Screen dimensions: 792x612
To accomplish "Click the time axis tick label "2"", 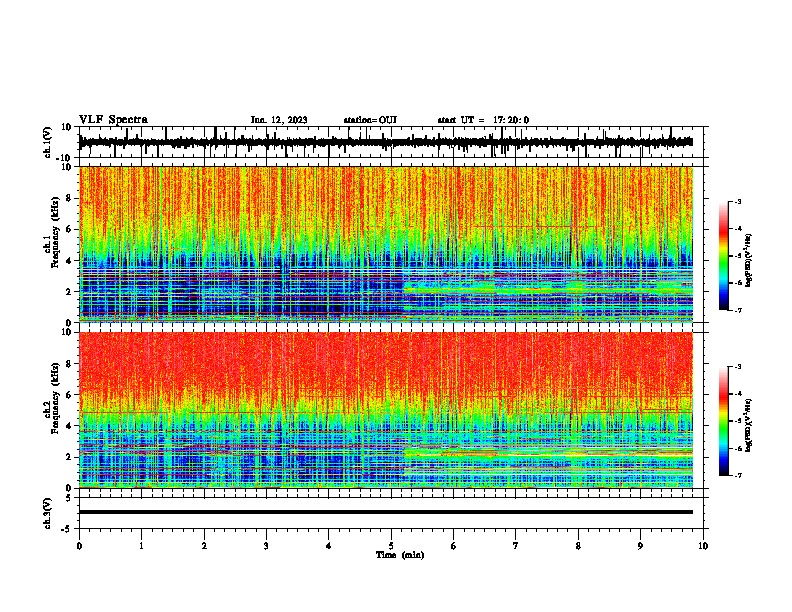I will point(204,546).
